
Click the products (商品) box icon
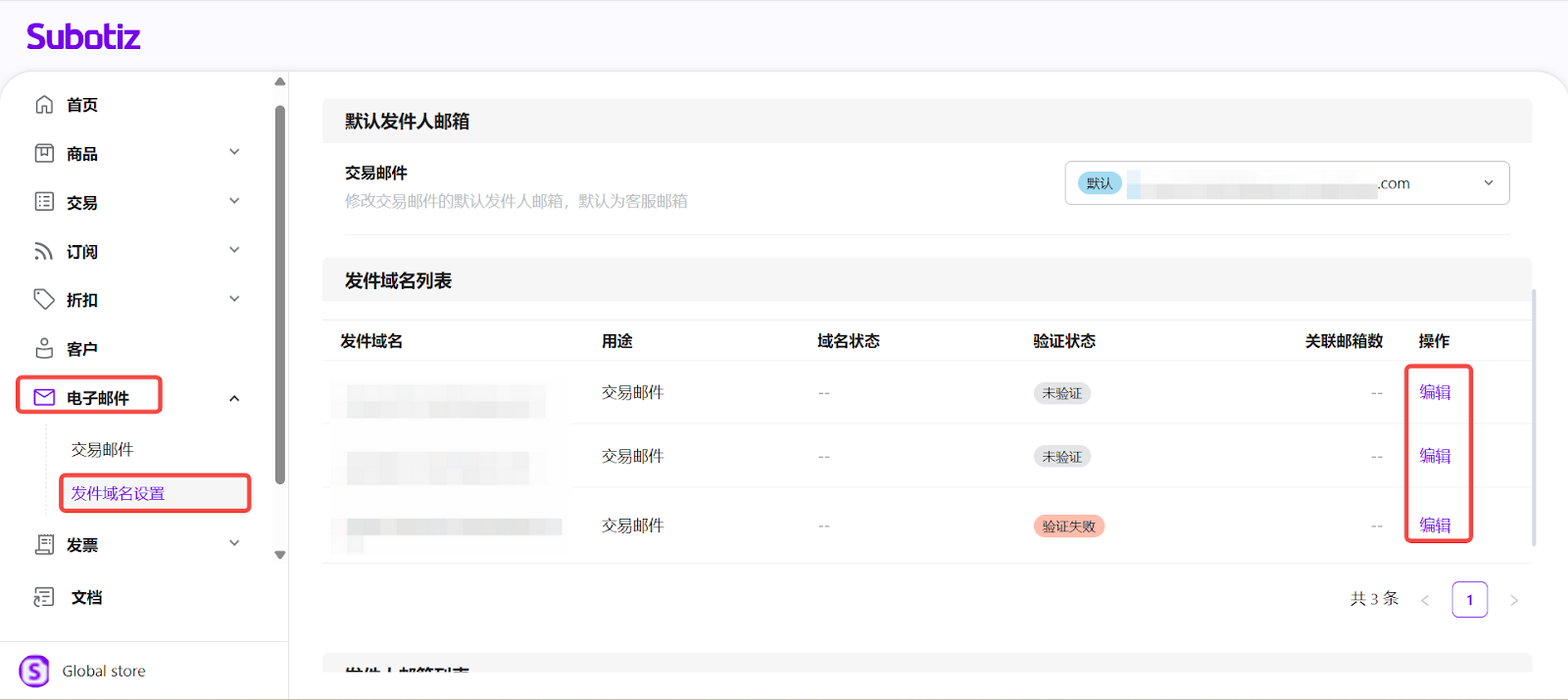pyautogui.click(x=44, y=153)
